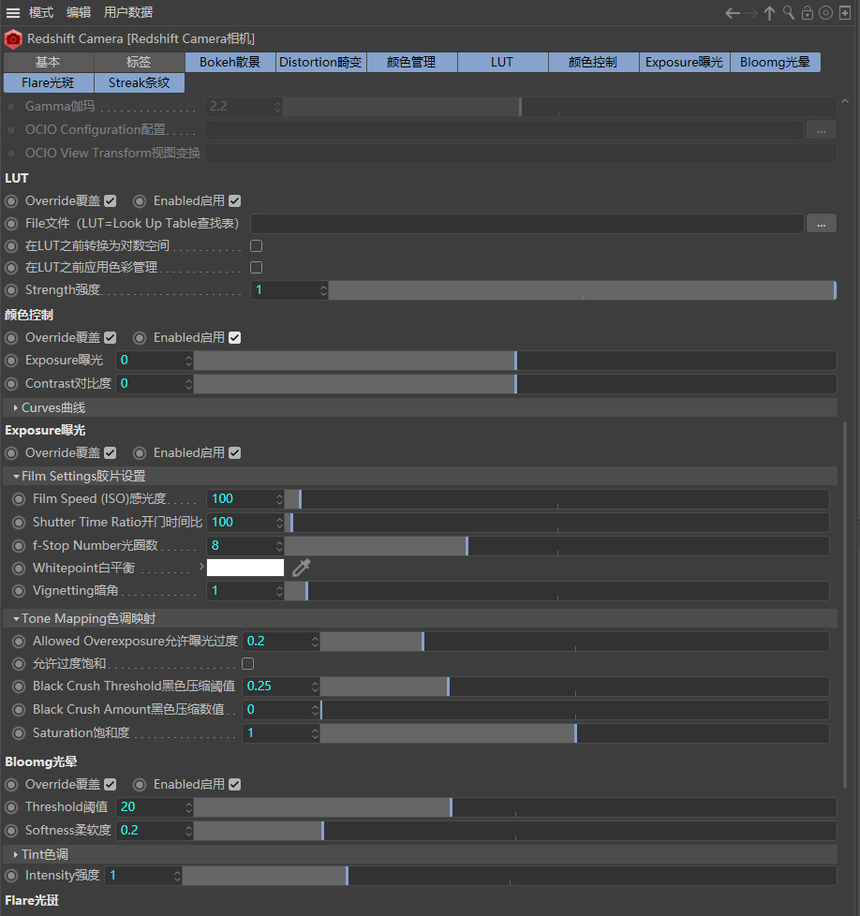Click the animation dot beside Allowed Overexposure

coord(19,641)
